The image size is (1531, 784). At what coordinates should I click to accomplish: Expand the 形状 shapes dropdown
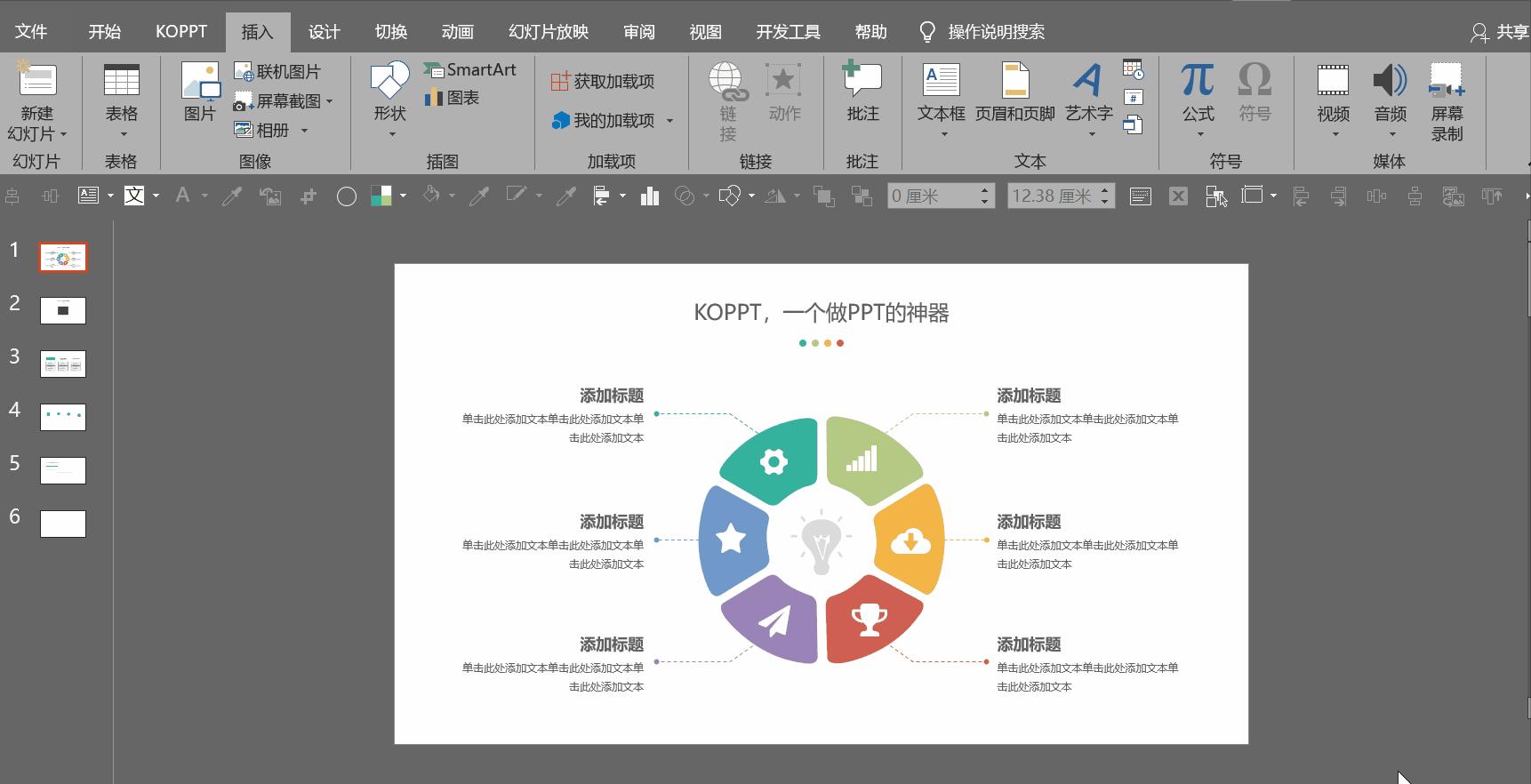390,134
